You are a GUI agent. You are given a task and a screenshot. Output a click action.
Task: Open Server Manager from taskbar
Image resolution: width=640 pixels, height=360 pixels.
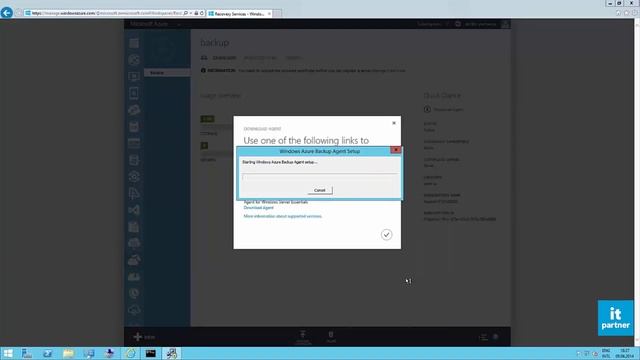click(x=27, y=353)
